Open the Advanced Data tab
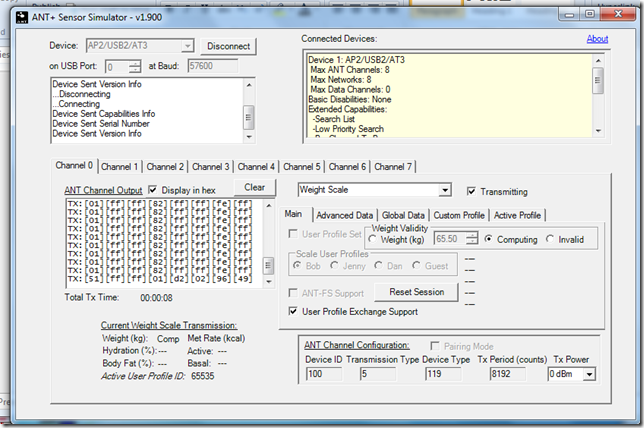This screenshot has width=644, height=428. click(x=345, y=215)
